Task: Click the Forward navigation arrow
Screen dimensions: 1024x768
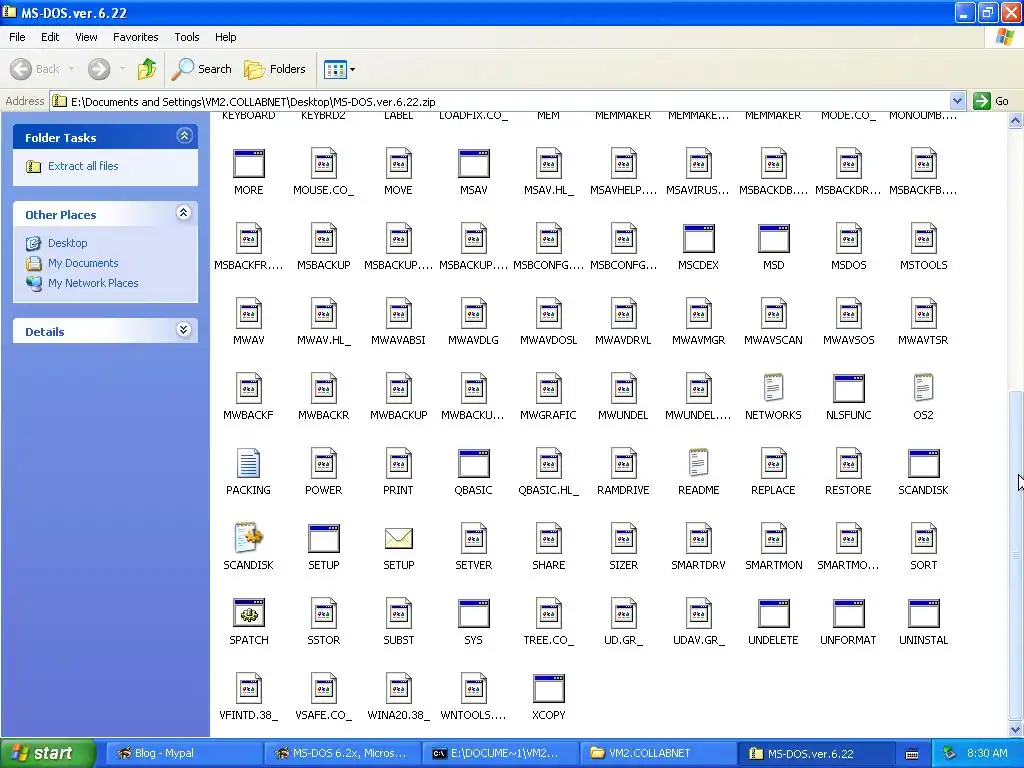Action: (x=99, y=69)
